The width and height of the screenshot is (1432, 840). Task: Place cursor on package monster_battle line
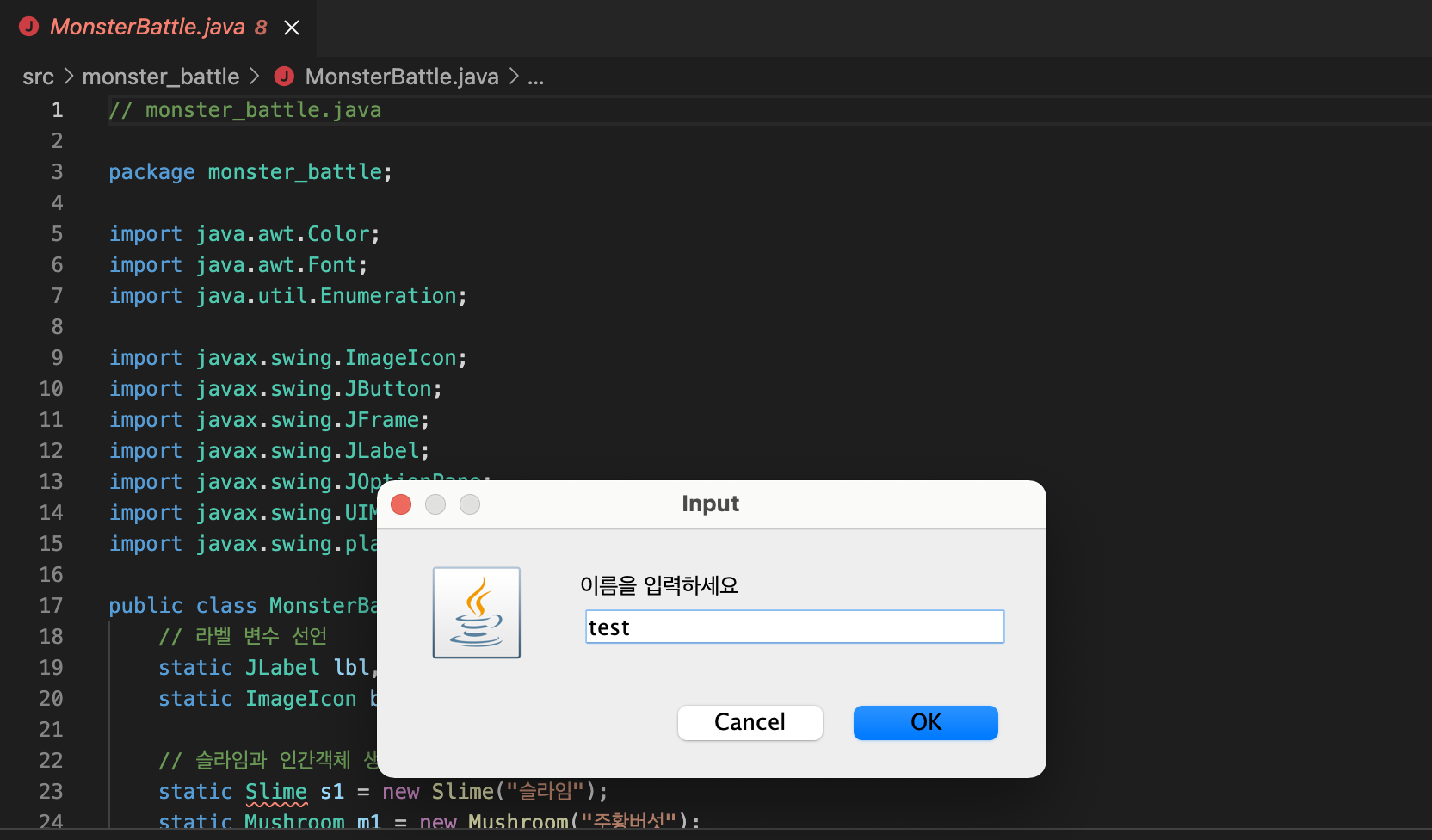pos(250,172)
